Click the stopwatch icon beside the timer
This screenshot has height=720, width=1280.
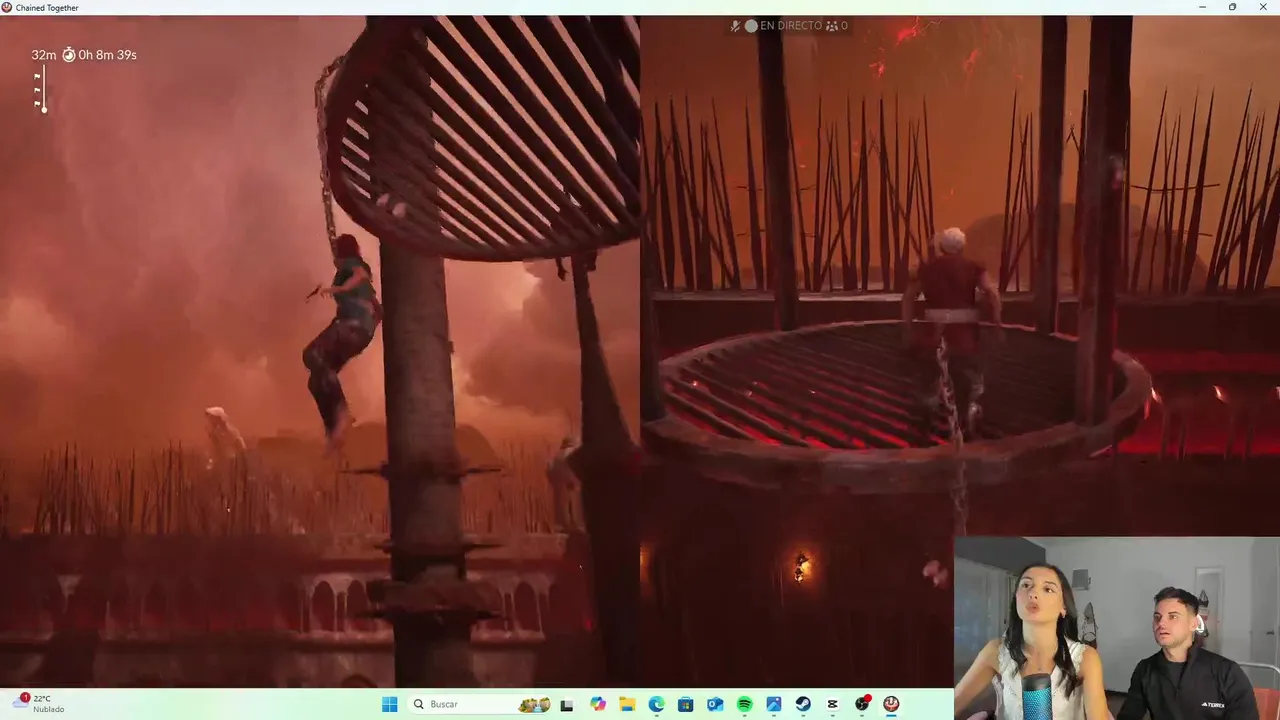click(69, 55)
